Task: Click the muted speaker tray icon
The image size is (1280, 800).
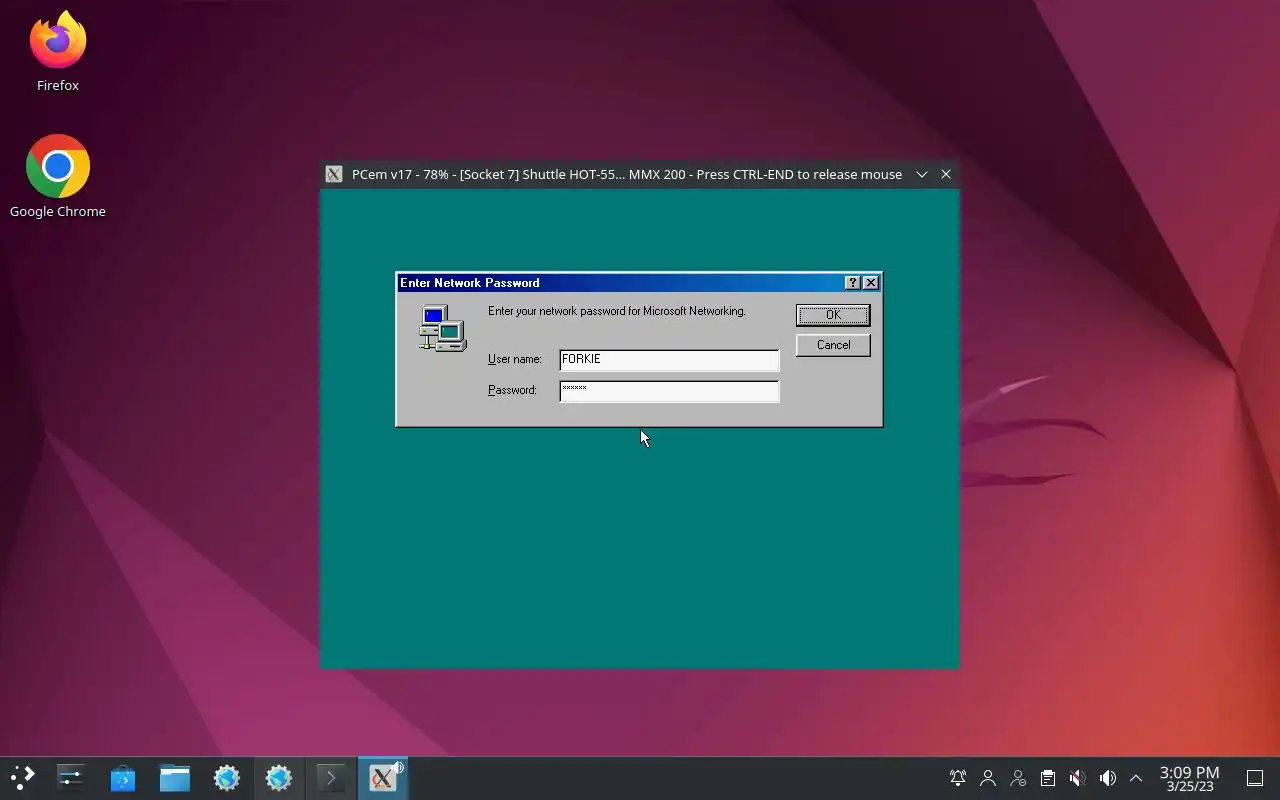Action: click(1077, 778)
